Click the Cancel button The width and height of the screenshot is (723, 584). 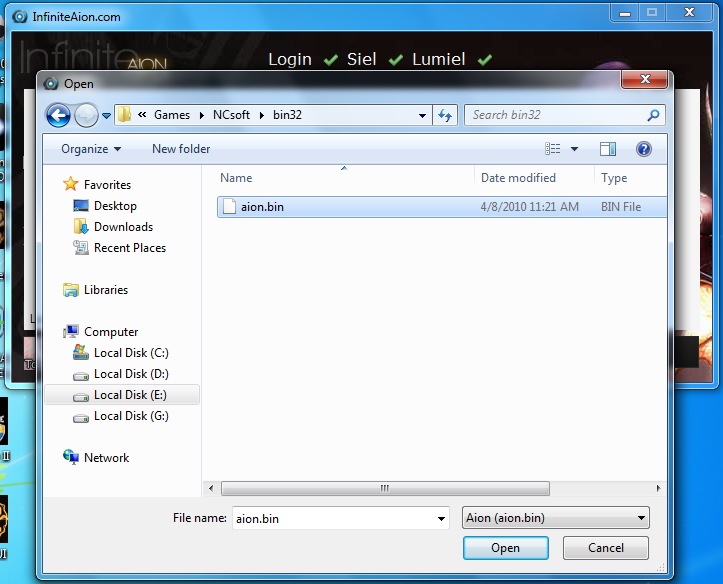tap(606, 548)
